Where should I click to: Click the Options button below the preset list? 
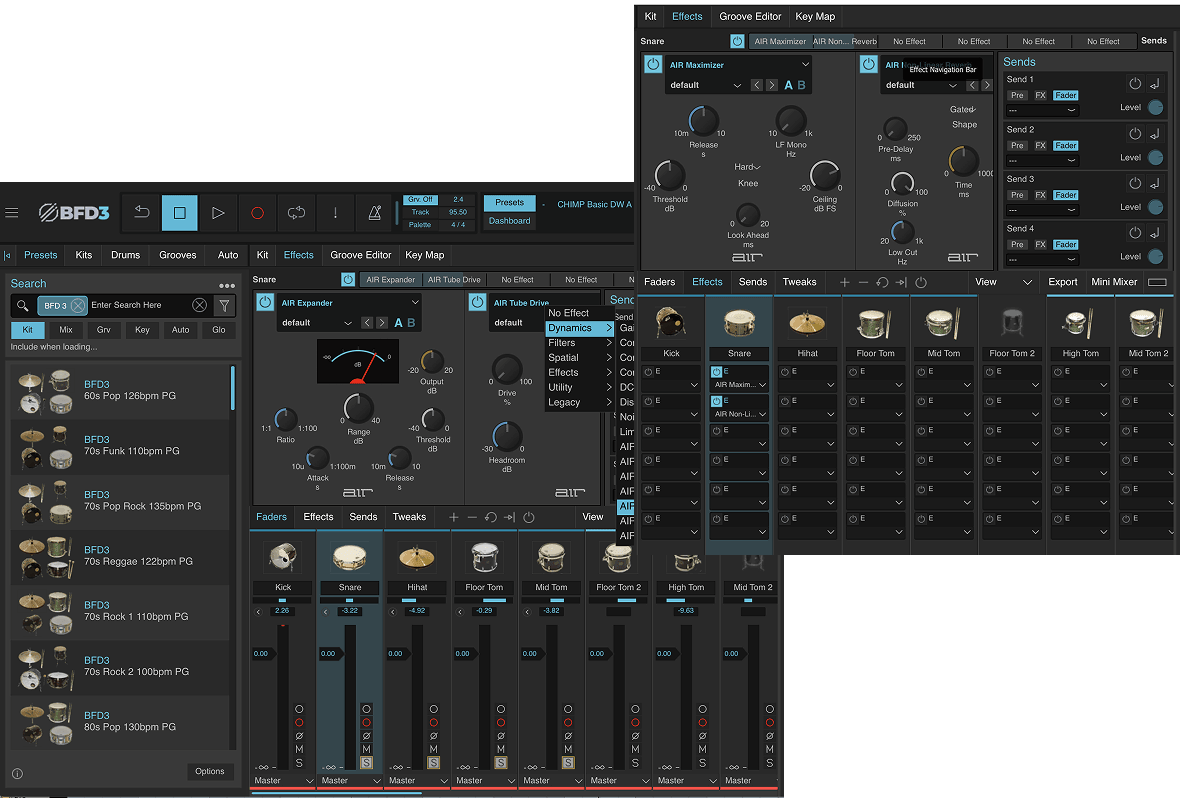point(210,771)
